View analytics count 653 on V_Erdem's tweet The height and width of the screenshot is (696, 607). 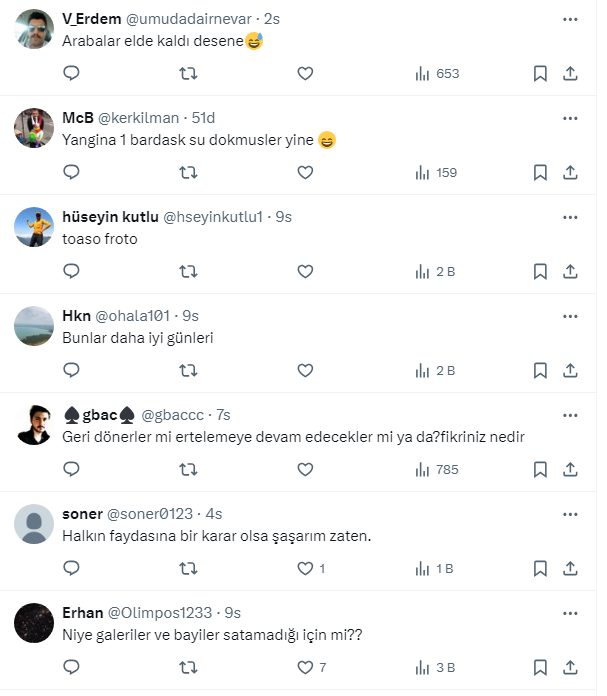tap(437, 73)
